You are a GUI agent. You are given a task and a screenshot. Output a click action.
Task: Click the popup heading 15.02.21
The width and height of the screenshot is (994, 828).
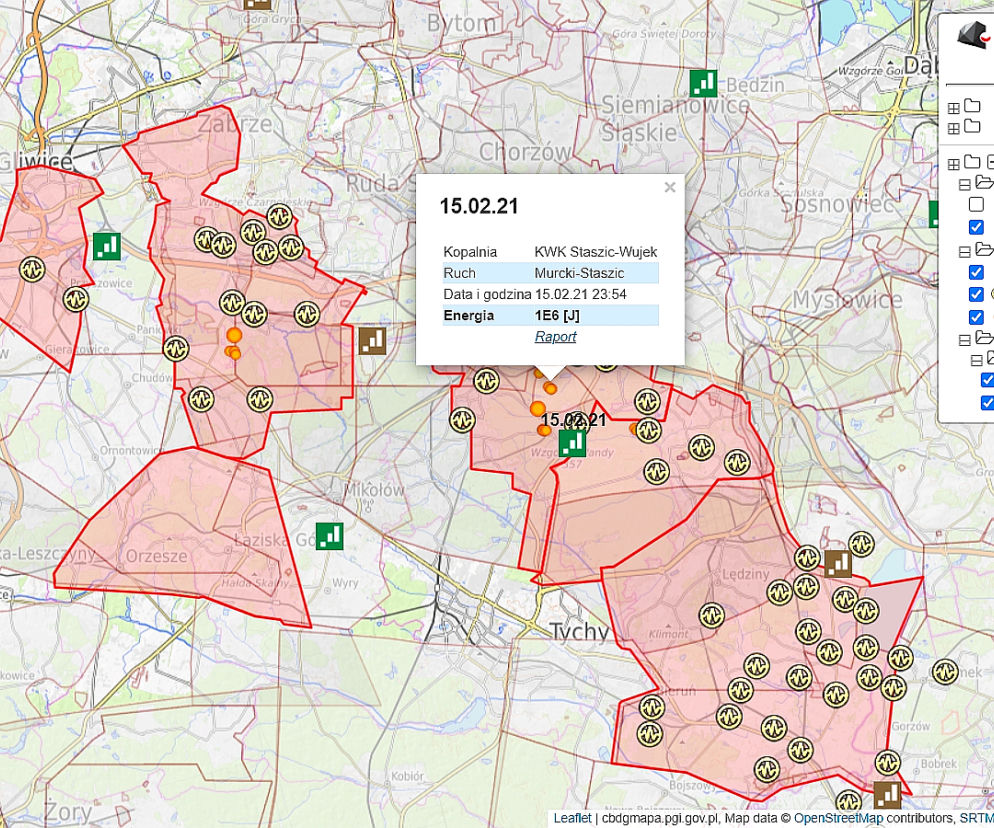(x=479, y=206)
